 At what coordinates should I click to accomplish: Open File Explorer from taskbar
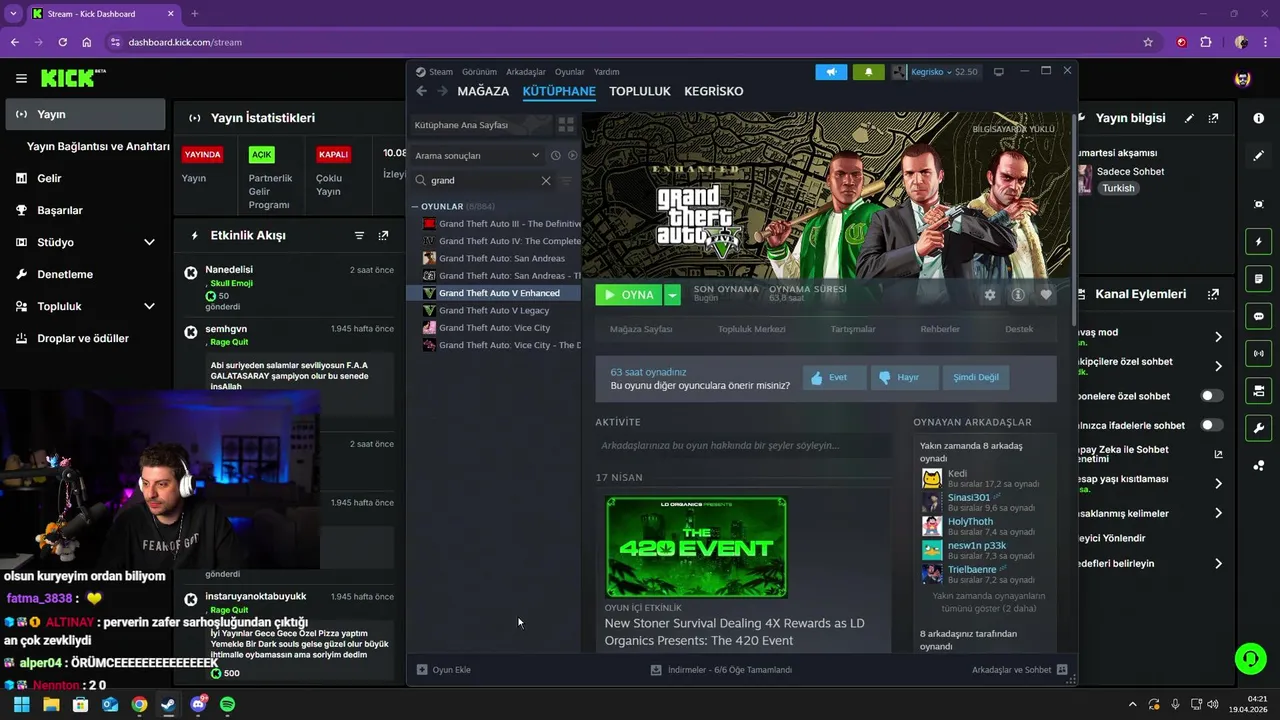[51, 705]
